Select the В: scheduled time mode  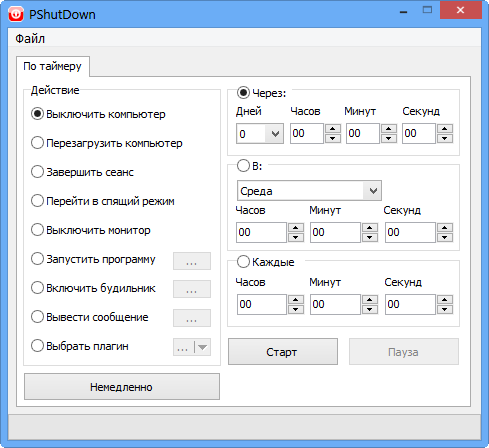click(250, 165)
